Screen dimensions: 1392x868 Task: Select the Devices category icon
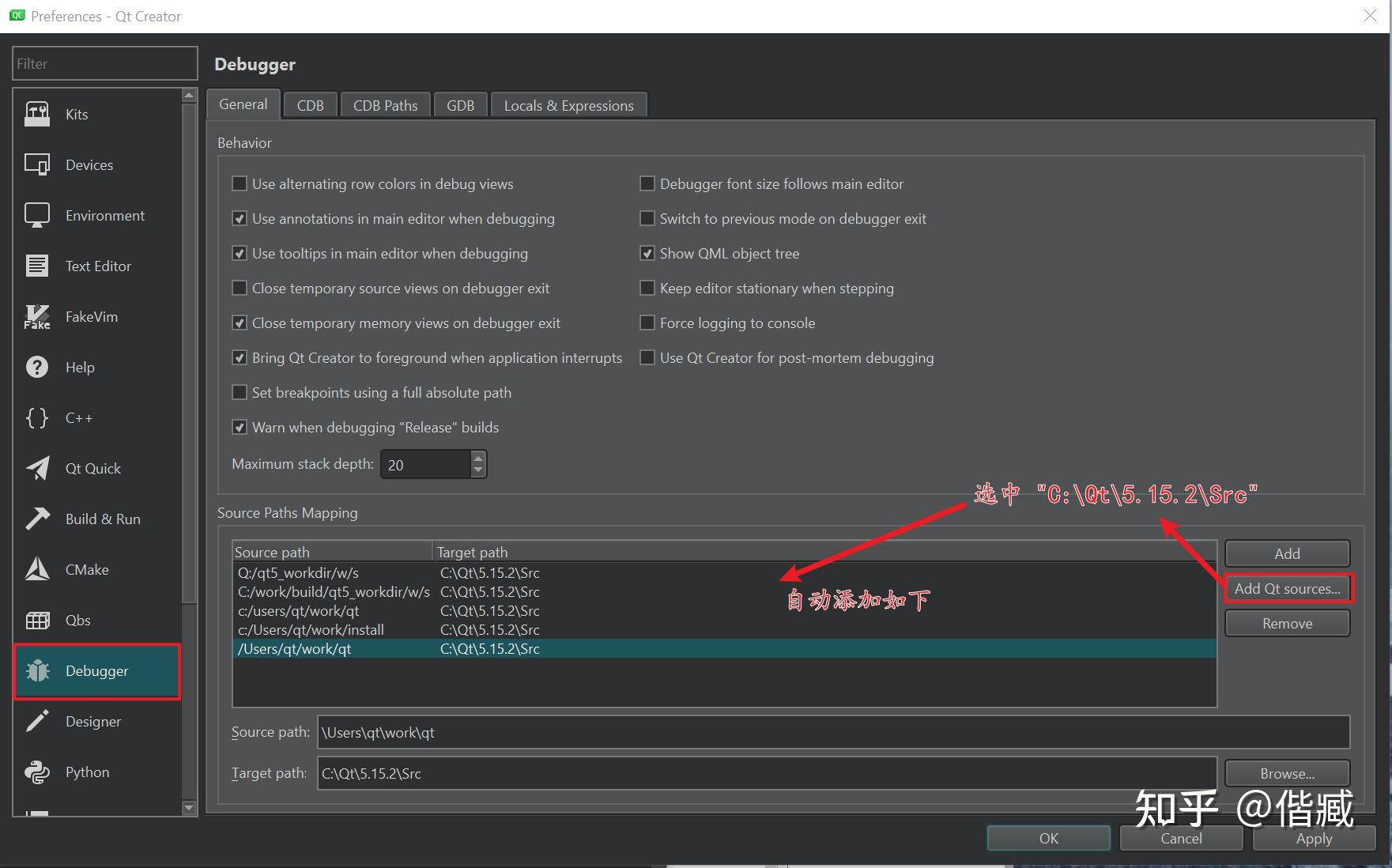tap(37, 165)
